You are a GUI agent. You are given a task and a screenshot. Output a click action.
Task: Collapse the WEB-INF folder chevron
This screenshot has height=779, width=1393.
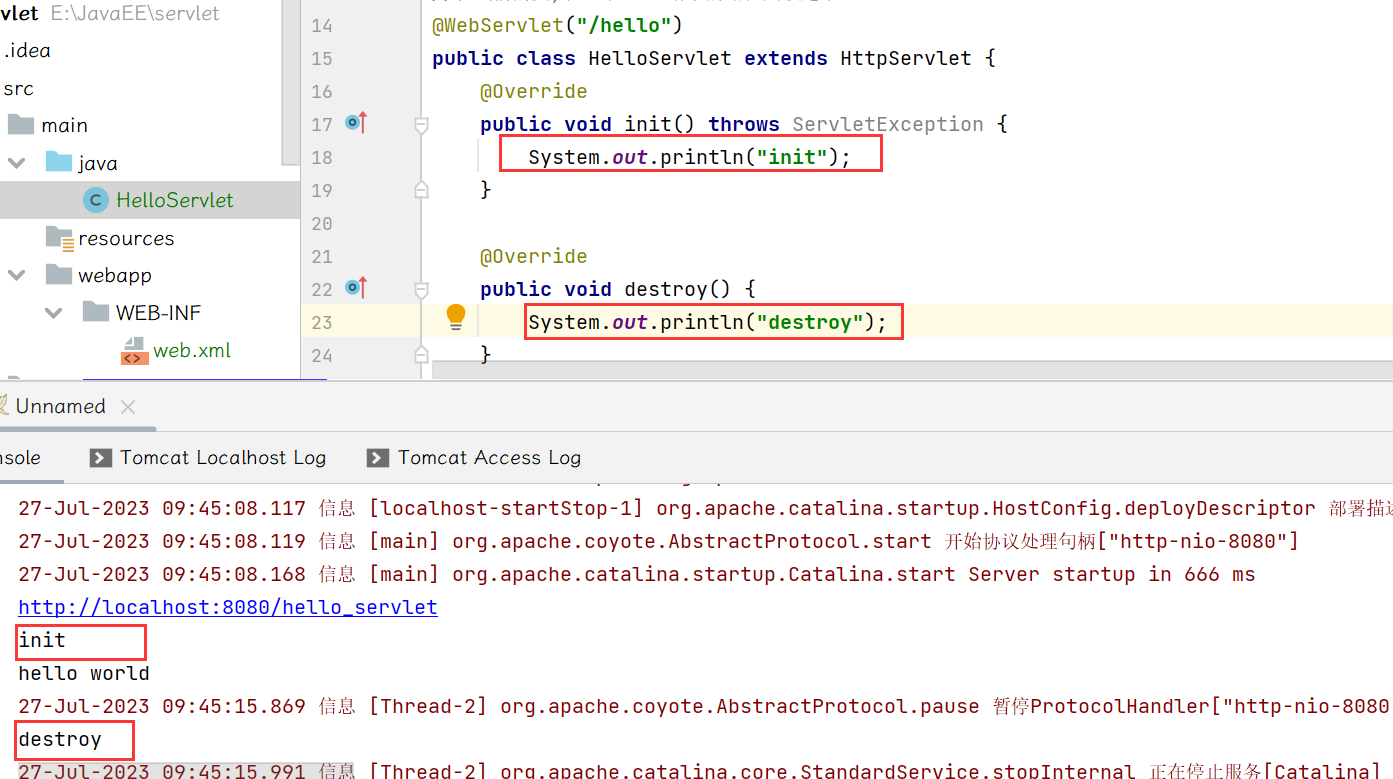pyautogui.click(x=54, y=313)
